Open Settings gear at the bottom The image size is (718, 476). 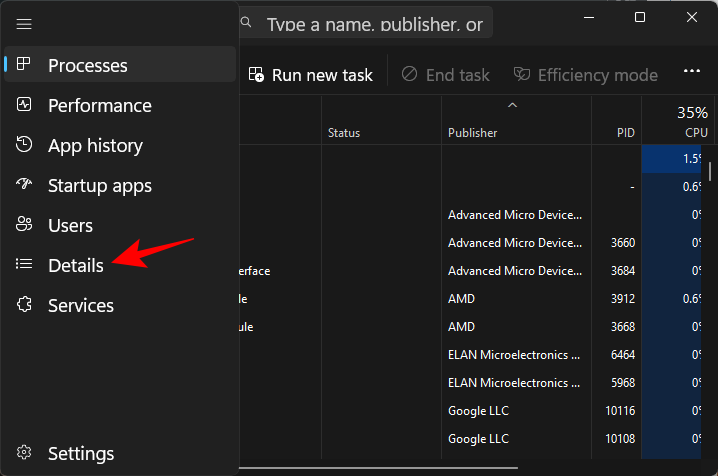coord(25,453)
